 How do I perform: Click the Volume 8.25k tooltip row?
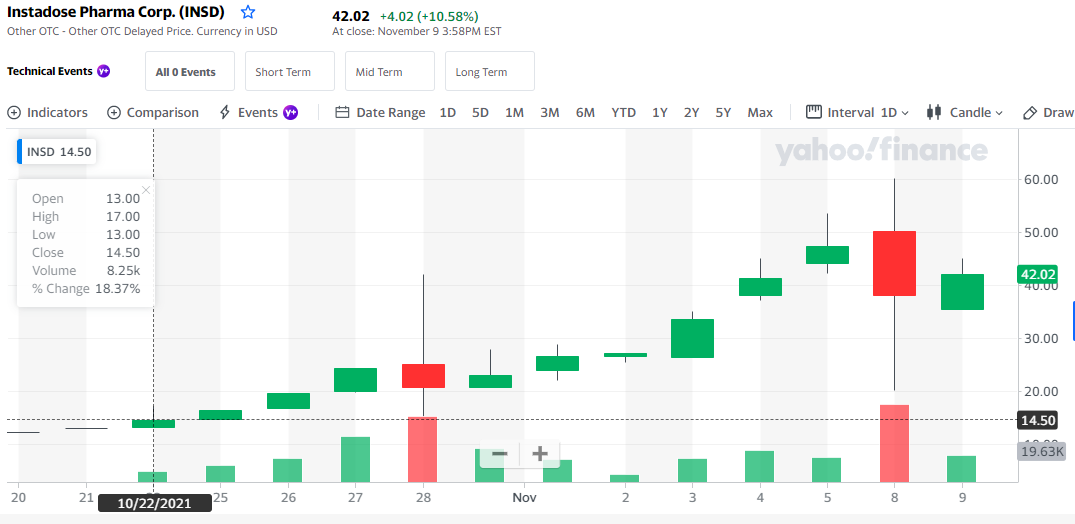86,270
